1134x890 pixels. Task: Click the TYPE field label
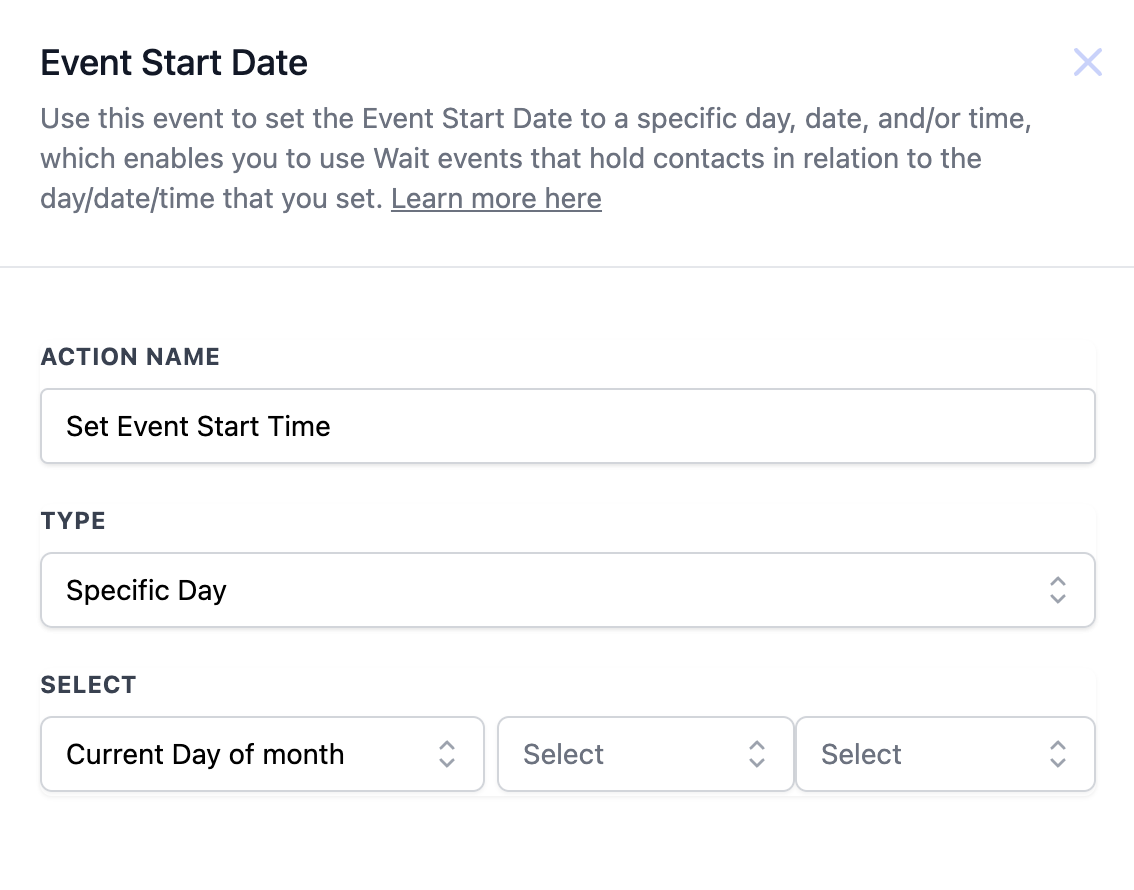click(73, 521)
